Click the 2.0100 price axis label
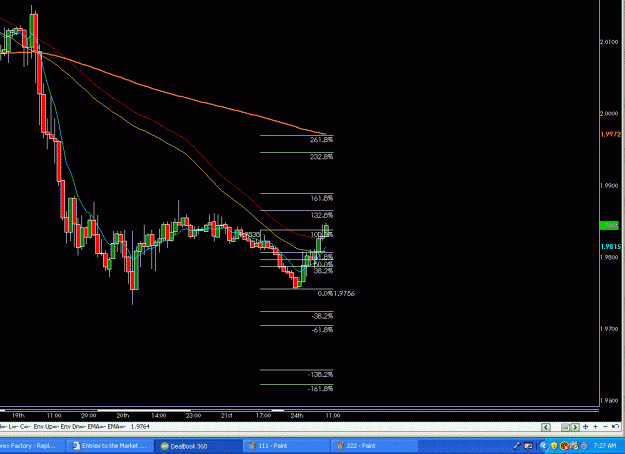Screen dimensions: 625x454 609,42
